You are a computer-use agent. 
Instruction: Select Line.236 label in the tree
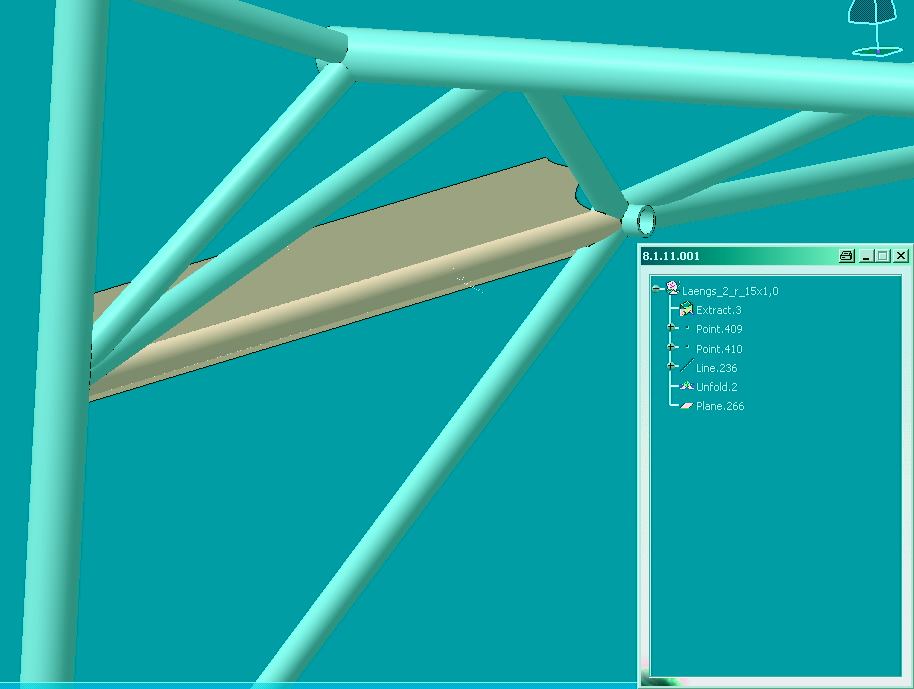point(716,368)
